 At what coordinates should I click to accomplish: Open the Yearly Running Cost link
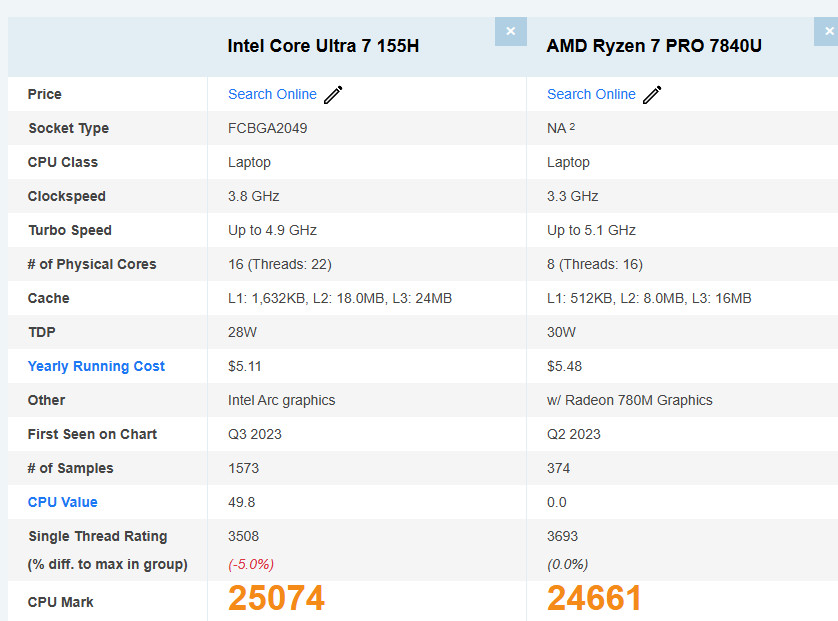point(96,366)
